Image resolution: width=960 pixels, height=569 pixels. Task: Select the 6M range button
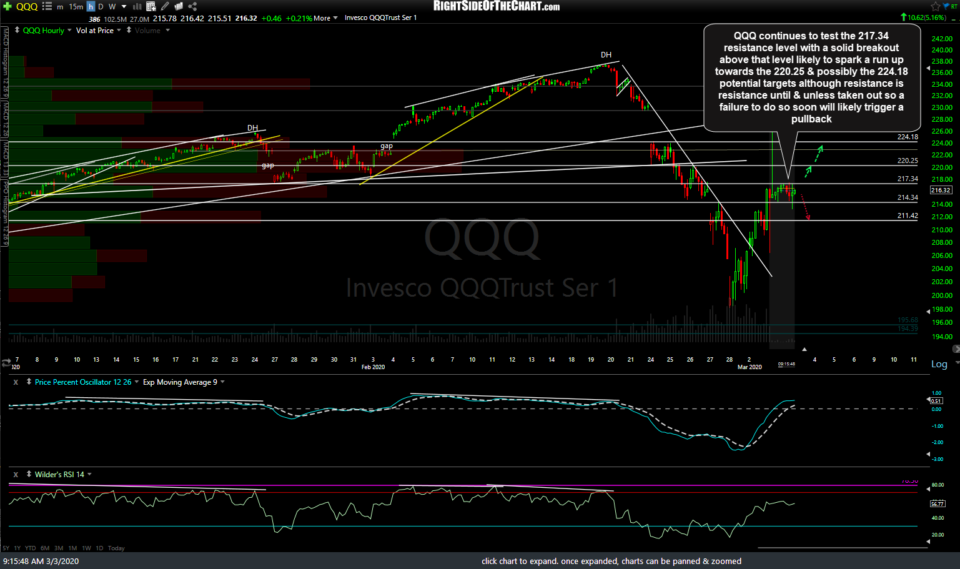pyautogui.click(x=45, y=548)
